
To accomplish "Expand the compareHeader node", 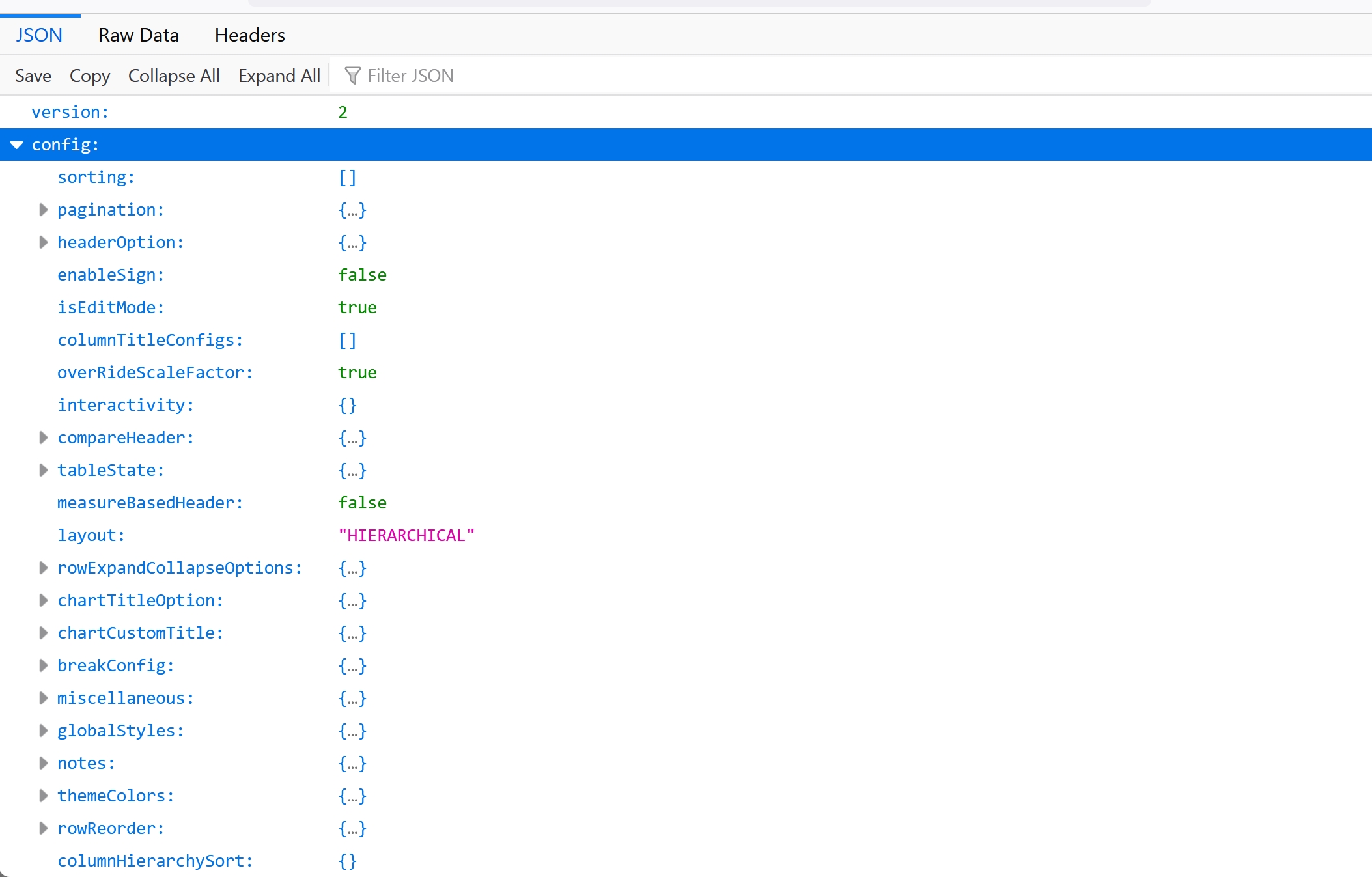I will click(x=43, y=438).
